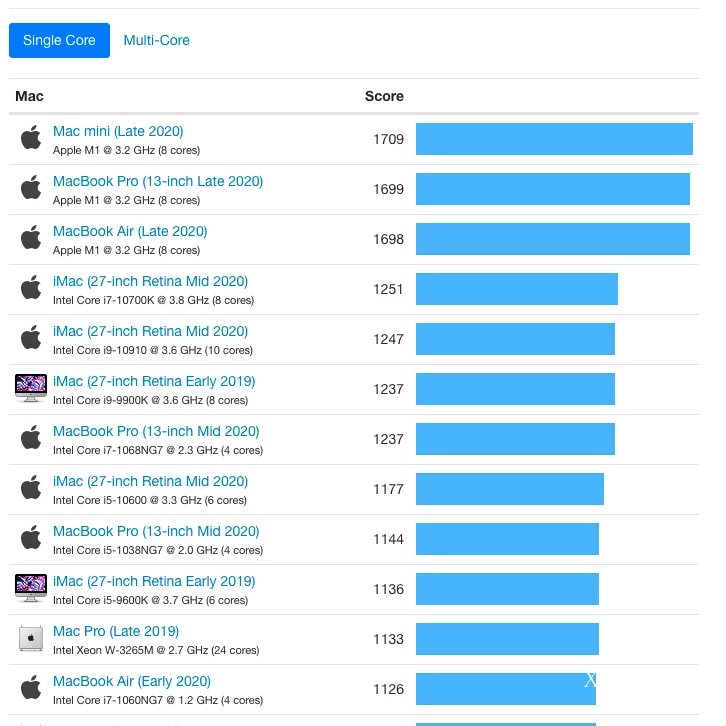Click the score bar for Mac Pro 1133

click(x=507, y=639)
